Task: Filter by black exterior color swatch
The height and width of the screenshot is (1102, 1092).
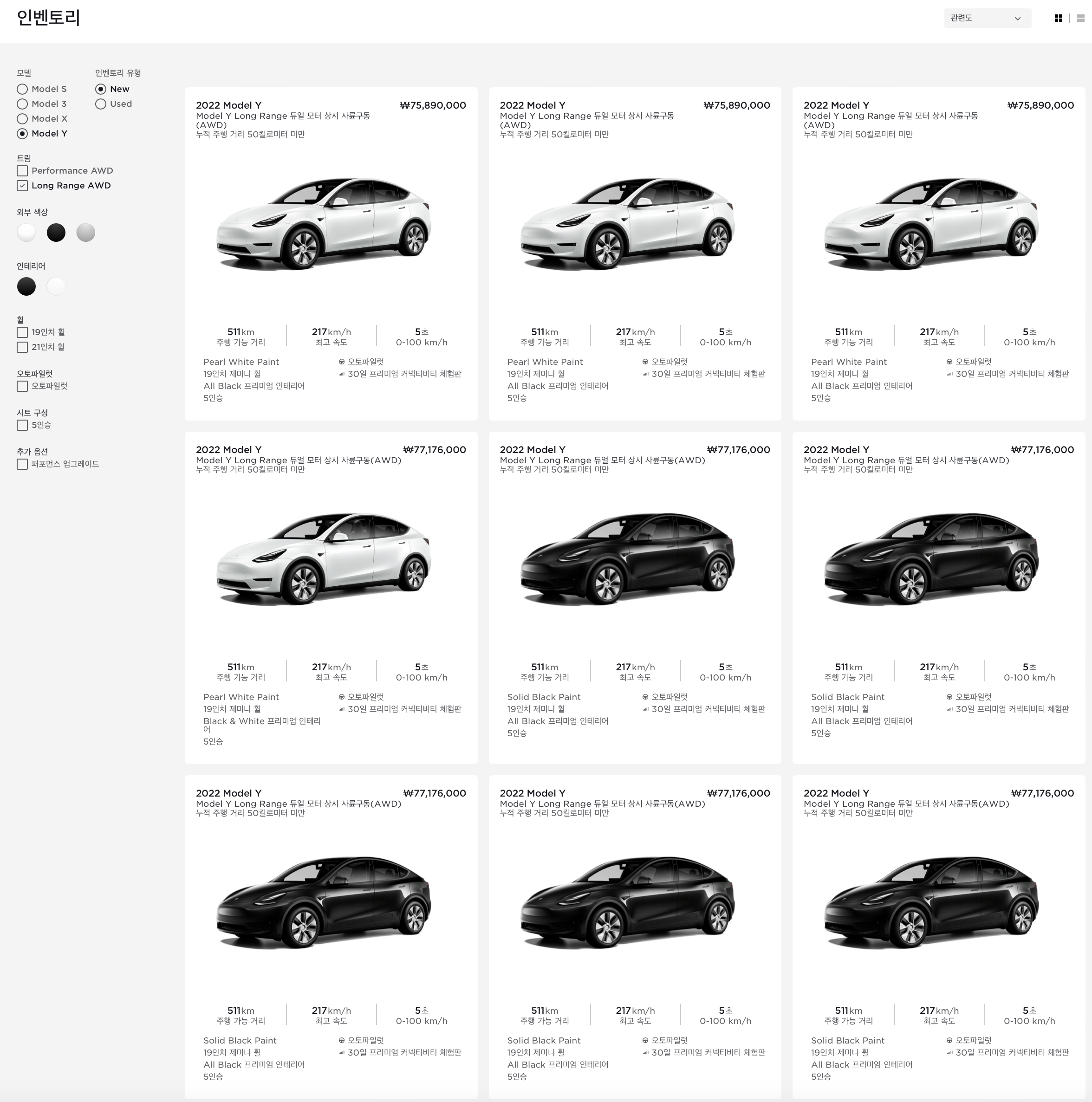Action: tap(56, 233)
